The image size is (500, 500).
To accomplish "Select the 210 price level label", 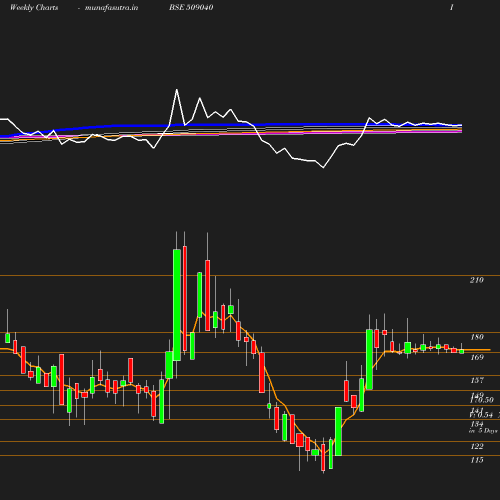I will (477, 280).
